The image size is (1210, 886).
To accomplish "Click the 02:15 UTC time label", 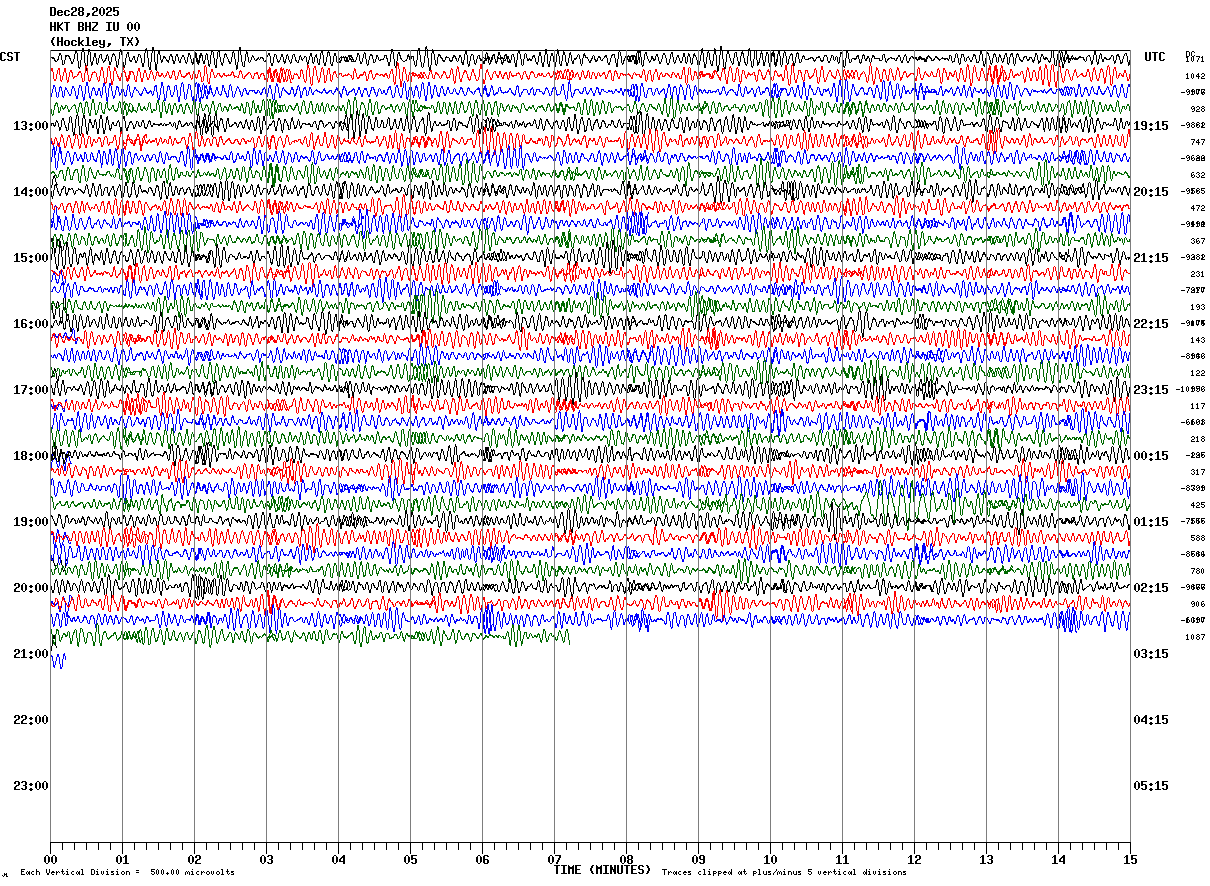I will pos(1151,588).
